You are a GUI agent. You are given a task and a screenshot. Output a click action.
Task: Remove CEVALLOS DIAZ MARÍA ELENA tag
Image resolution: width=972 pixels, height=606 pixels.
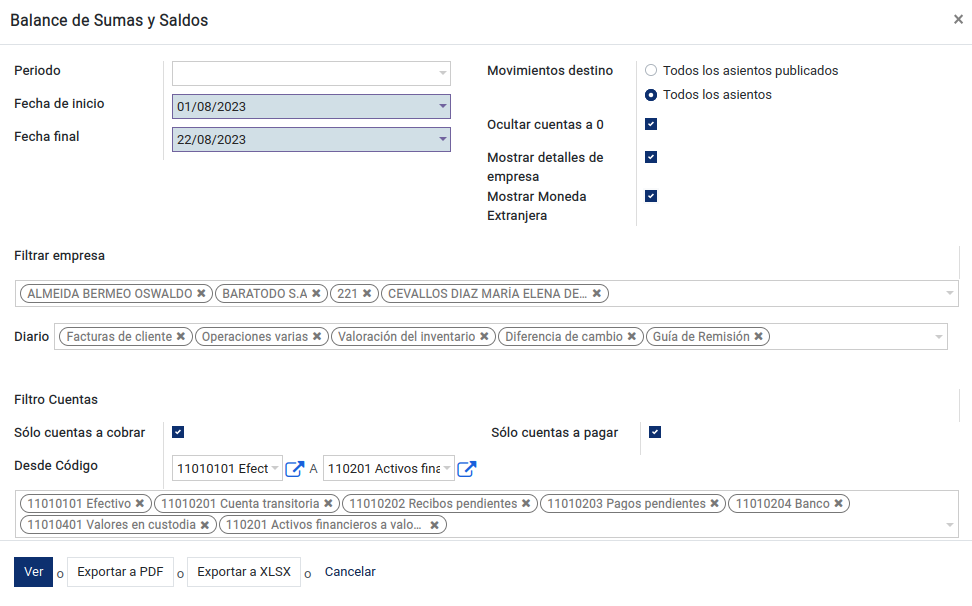(597, 294)
